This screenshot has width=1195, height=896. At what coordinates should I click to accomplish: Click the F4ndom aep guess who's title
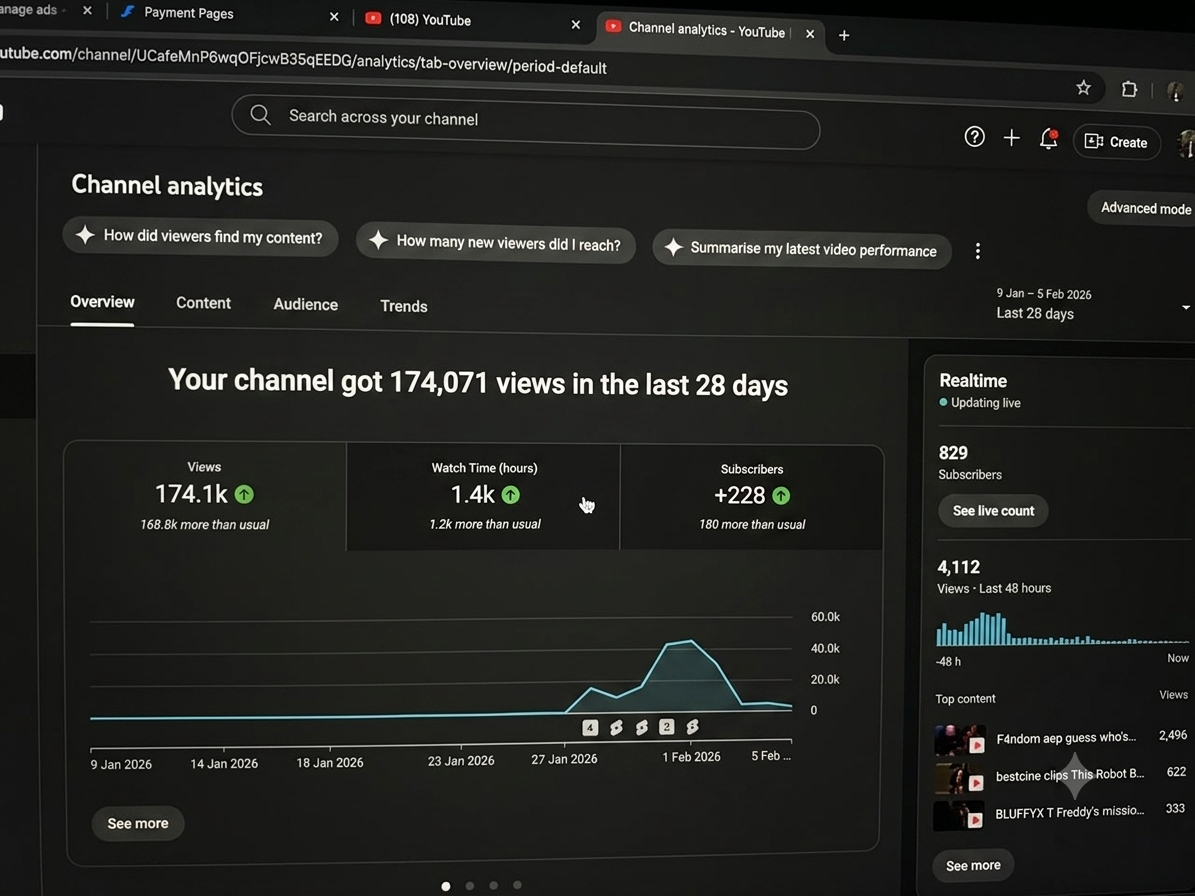click(x=1066, y=738)
